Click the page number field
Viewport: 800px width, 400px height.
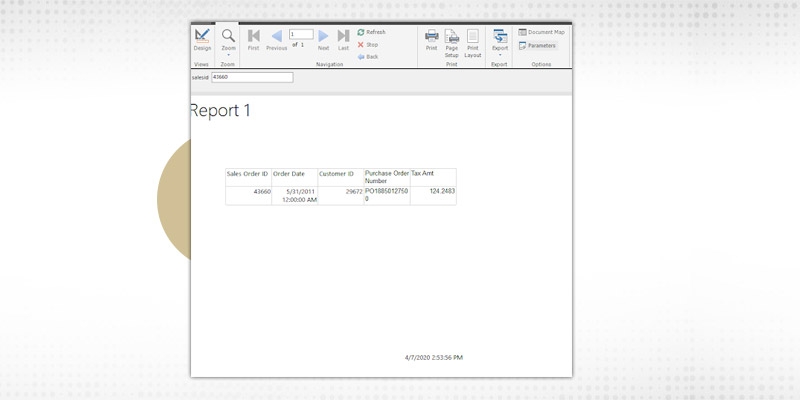click(x=300, y=34)
